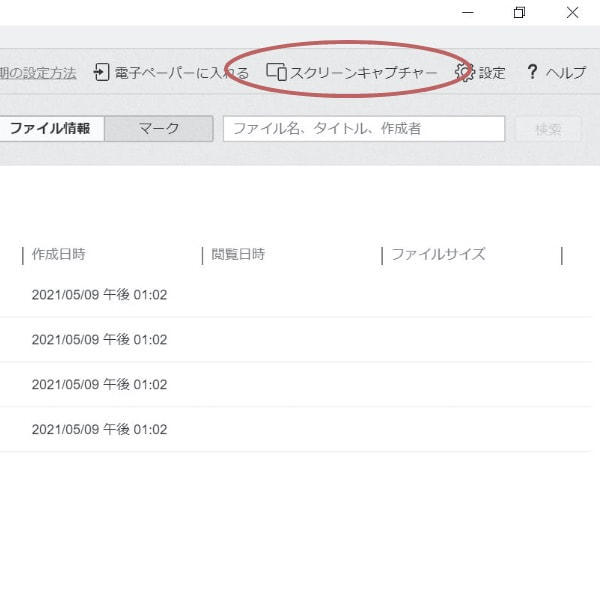The height and width of the screenshot is (600, 600).
Task: Sort by the 作成日時 column header
Action: [x=59, y=254]
